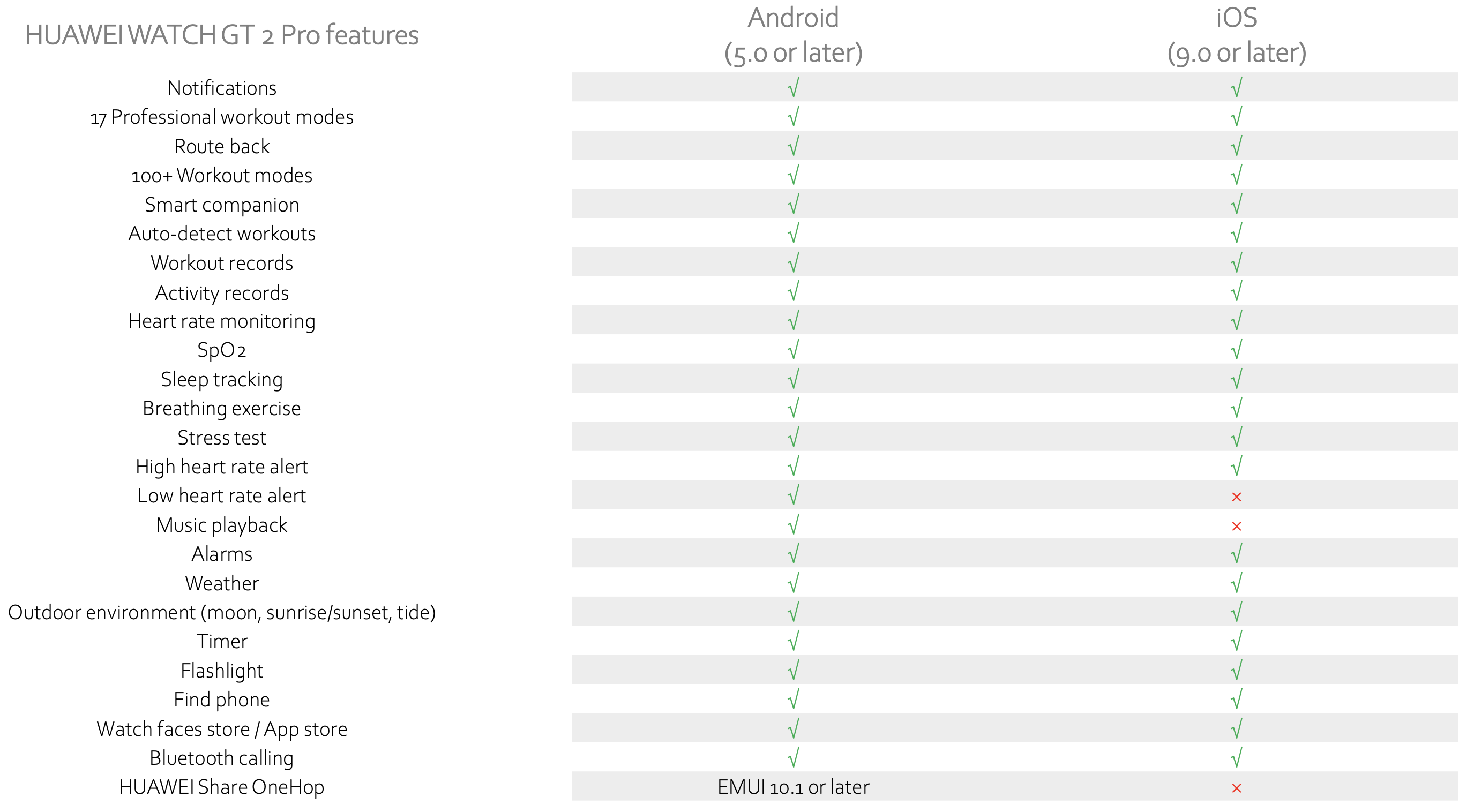Select the "HUAWEI WATCH GT 2 Pro features" title

pos(222,35)
